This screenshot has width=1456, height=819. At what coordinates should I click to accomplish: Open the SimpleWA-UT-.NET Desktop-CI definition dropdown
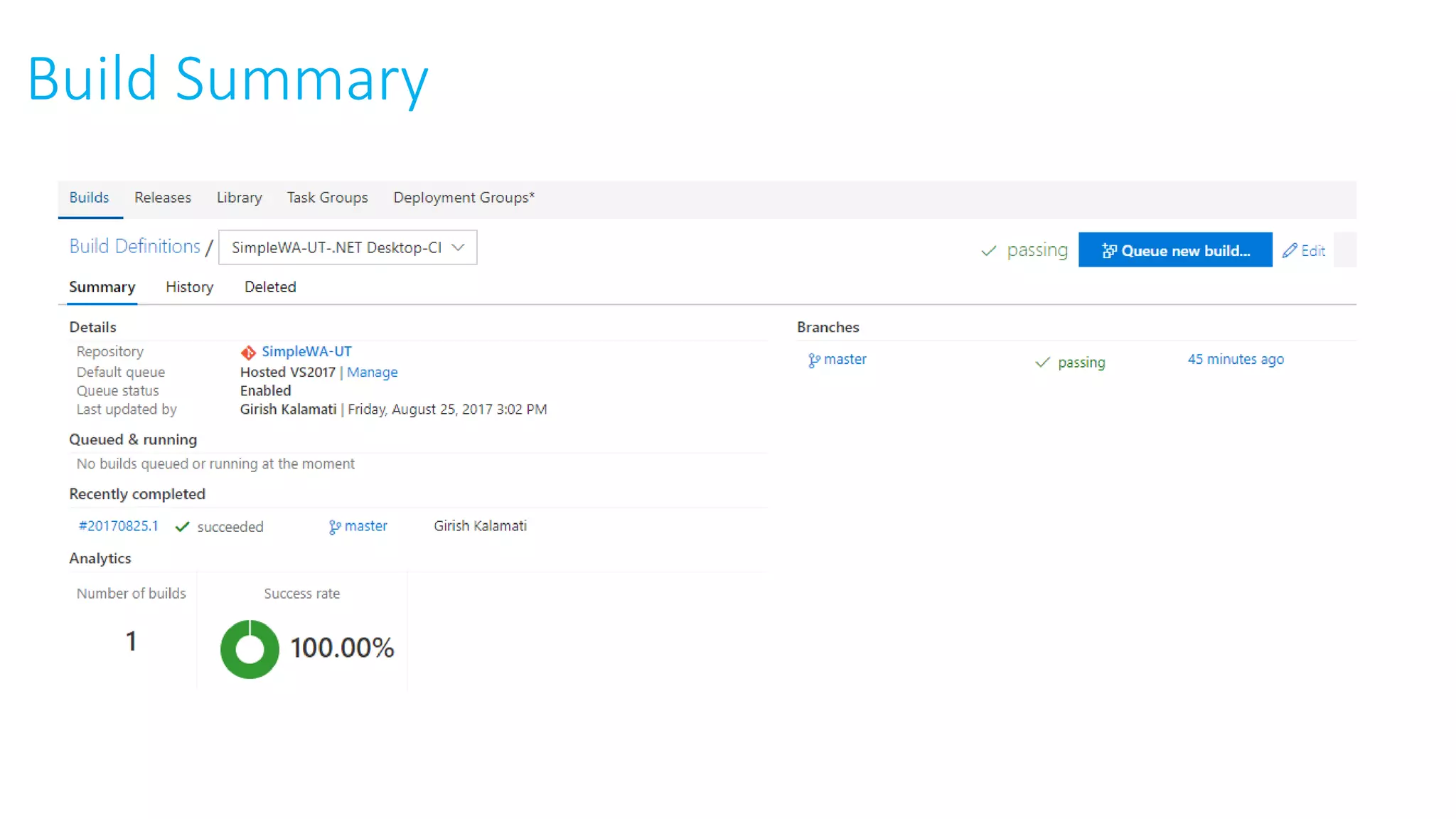[x=337, y=247]
